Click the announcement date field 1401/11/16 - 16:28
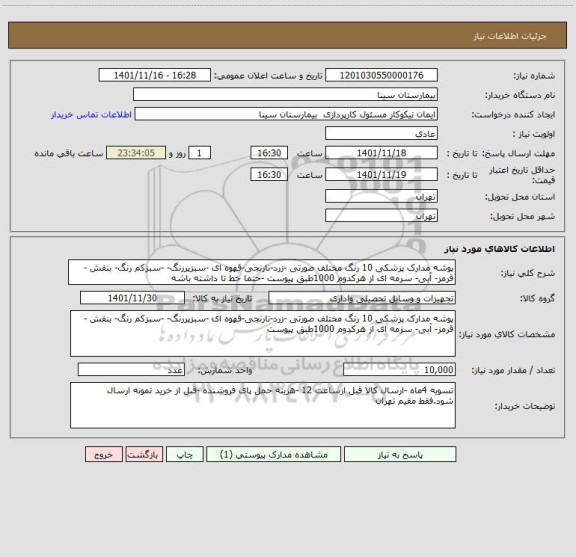The image size is (576, 557). click(x=155, y=75)
